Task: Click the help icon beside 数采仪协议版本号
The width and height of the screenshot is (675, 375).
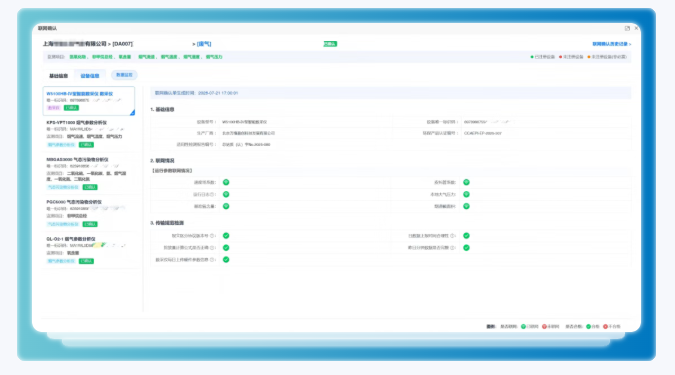Action: click(x=212, y=236)
